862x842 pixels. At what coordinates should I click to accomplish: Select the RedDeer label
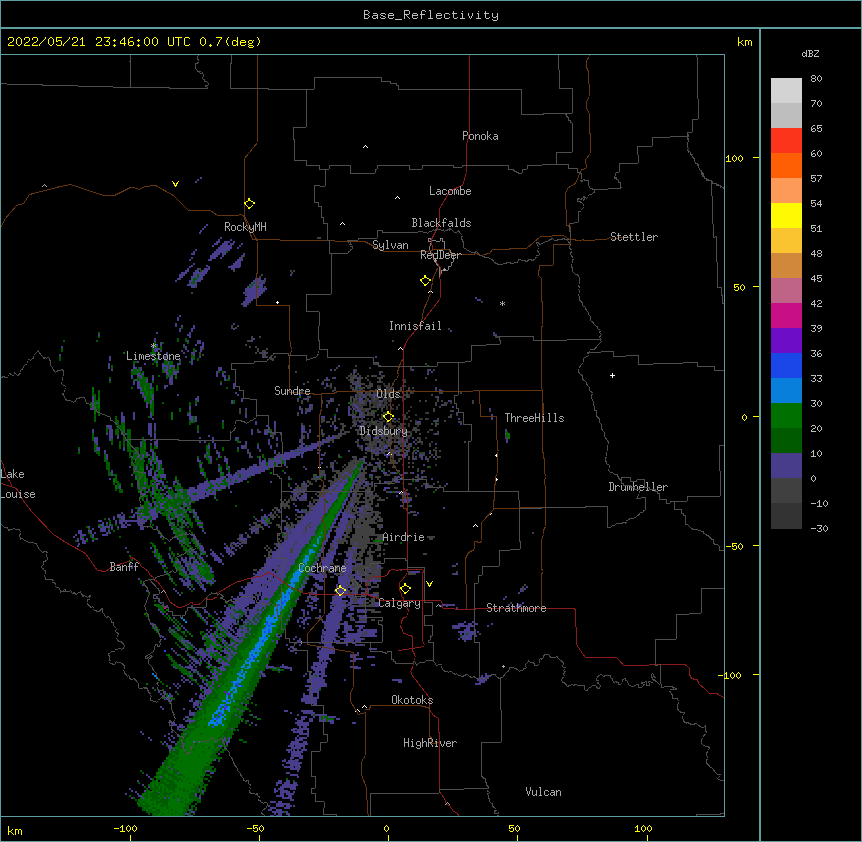tap(440, 255)
